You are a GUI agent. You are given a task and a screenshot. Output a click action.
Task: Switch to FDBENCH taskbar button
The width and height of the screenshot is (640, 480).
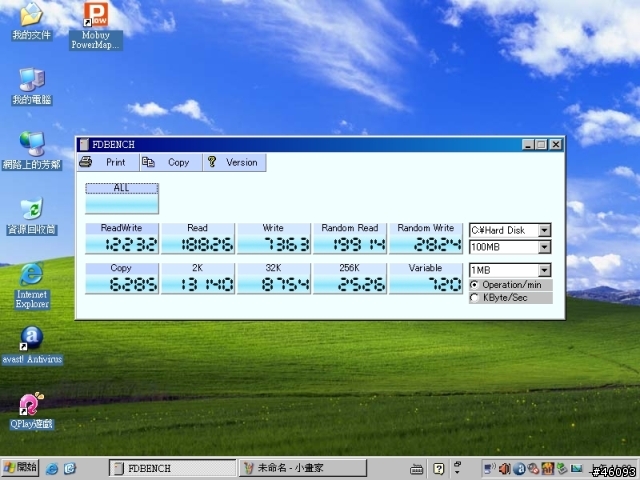[173, 468]
